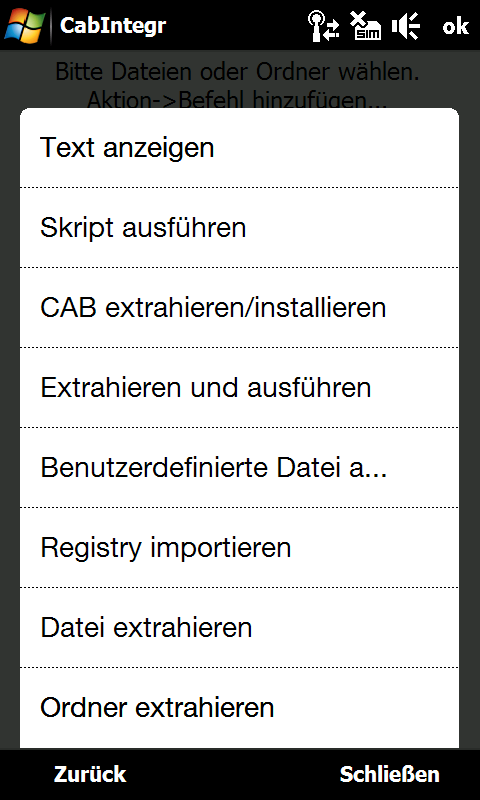Click the CabIntegr title text
The image size is (480, 800).
tap(113, 25)
